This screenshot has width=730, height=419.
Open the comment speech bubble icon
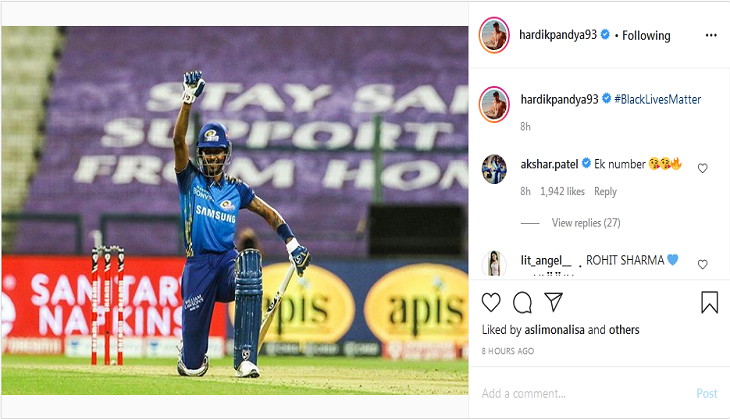coord(522,303)
